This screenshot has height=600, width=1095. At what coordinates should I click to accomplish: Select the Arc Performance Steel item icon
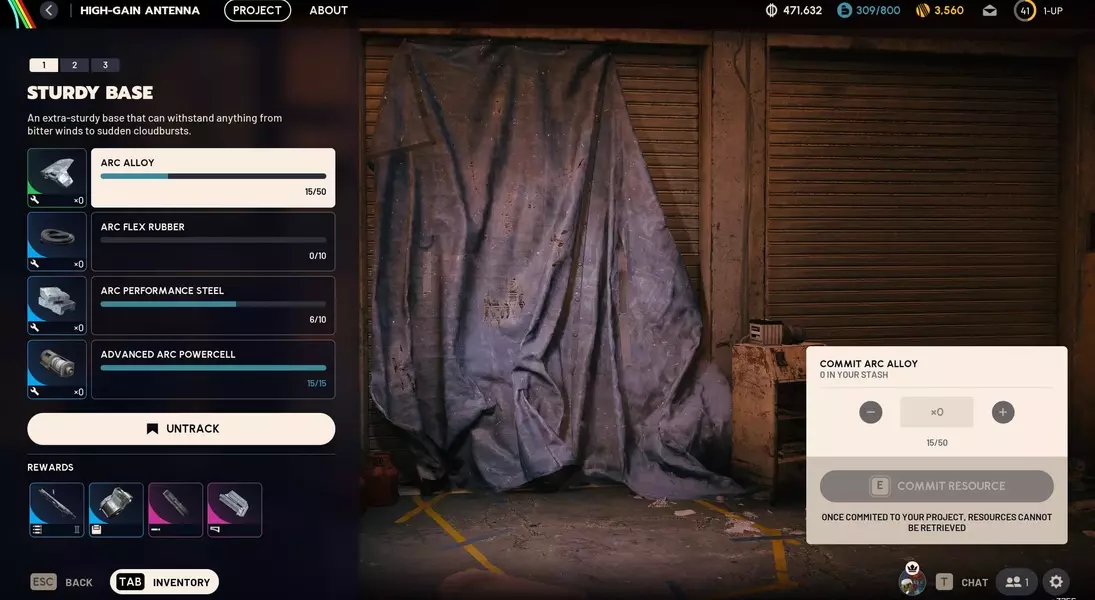[57, 305]
